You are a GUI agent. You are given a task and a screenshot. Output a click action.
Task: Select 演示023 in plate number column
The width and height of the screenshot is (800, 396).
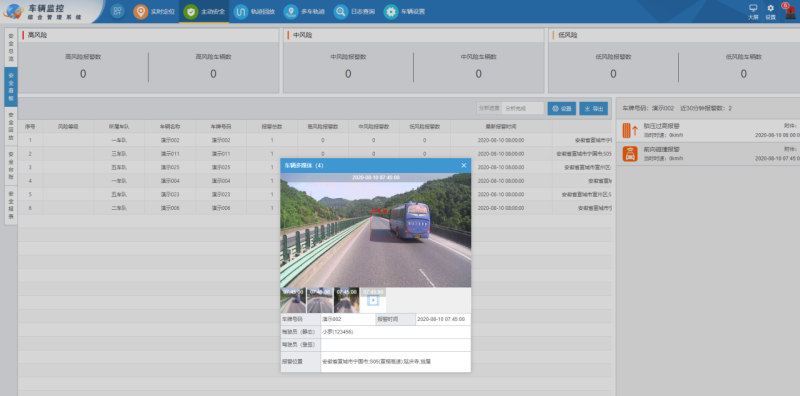tap(221, 194)
